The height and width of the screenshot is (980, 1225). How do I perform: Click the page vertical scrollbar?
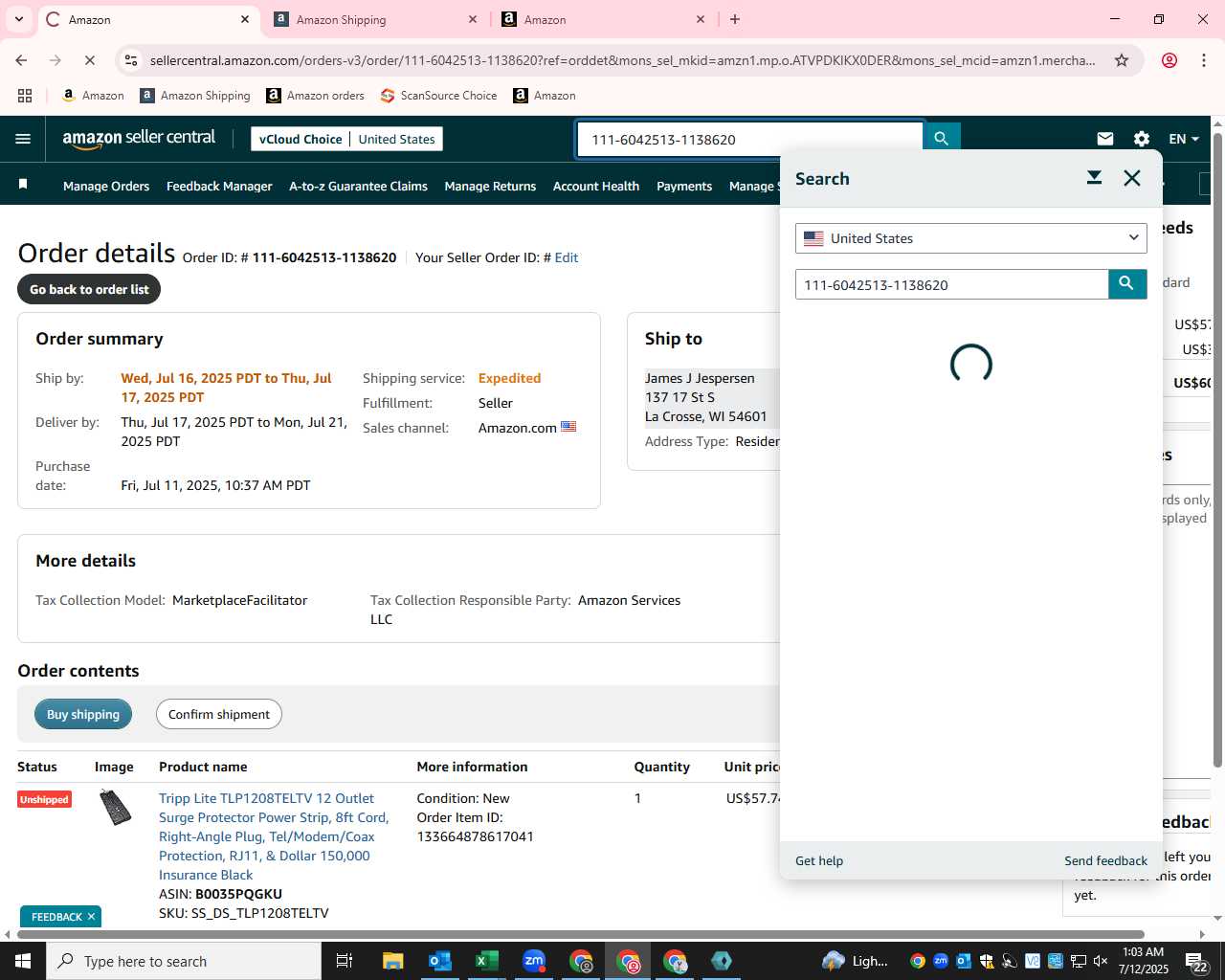(x=1217, y=450)
